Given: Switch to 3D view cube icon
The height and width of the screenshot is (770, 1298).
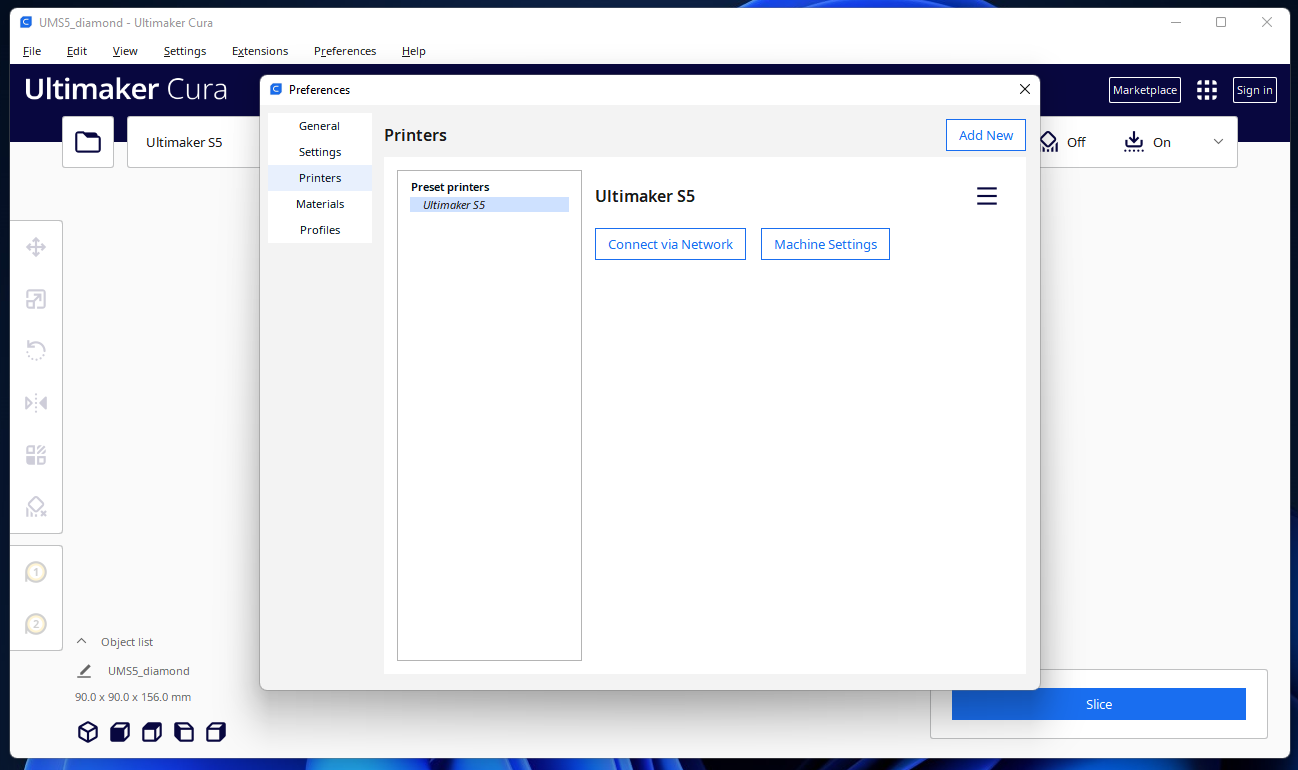Looking at the screenshot, I should click(88, 732).
